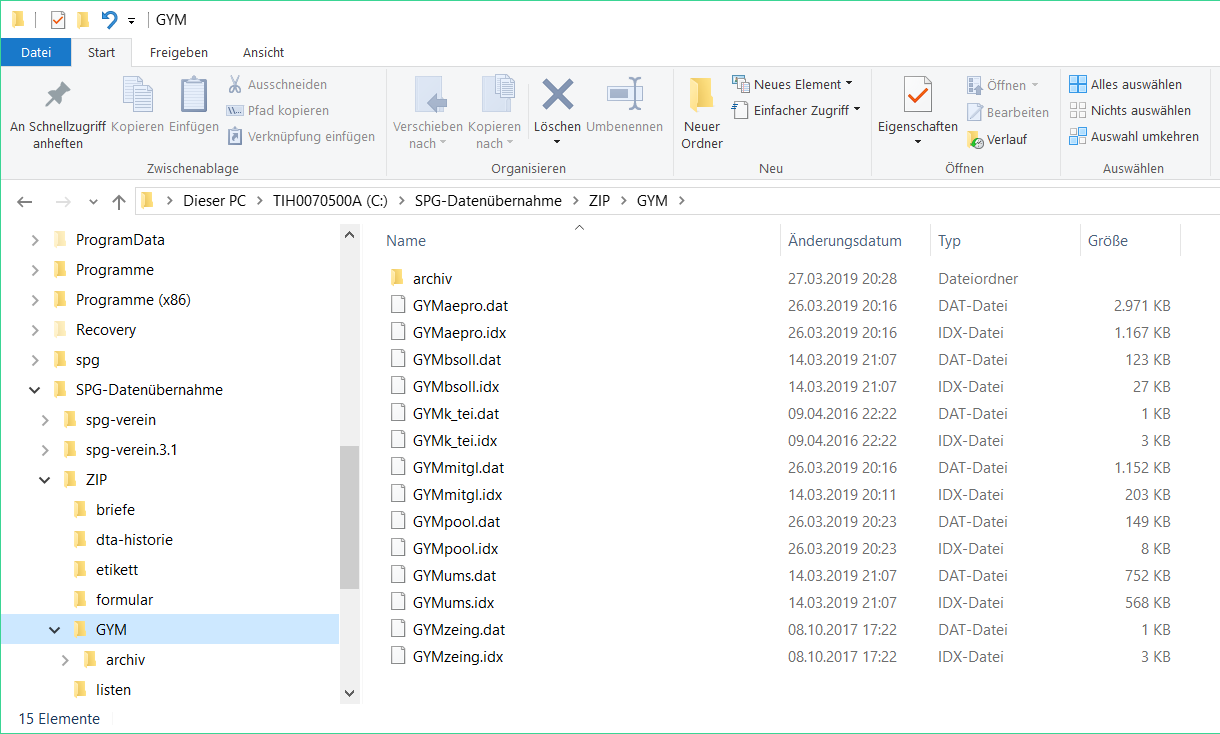Select the GYMmitgl.dat file
Viewport: 1220px width, 734px height.
(x=457, y=468)
